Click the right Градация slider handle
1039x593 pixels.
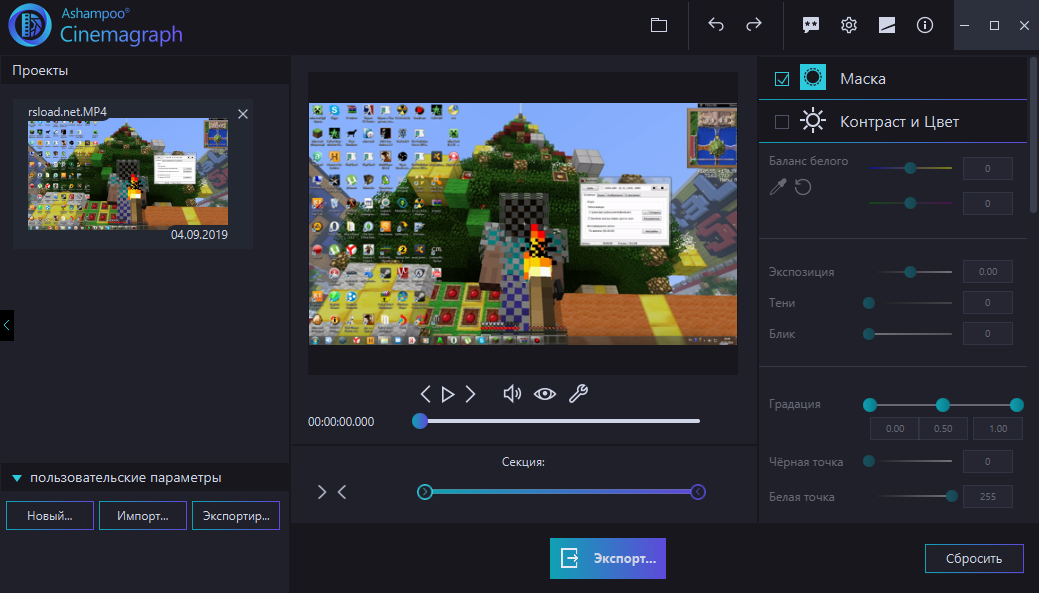(x=1016, y=405)
